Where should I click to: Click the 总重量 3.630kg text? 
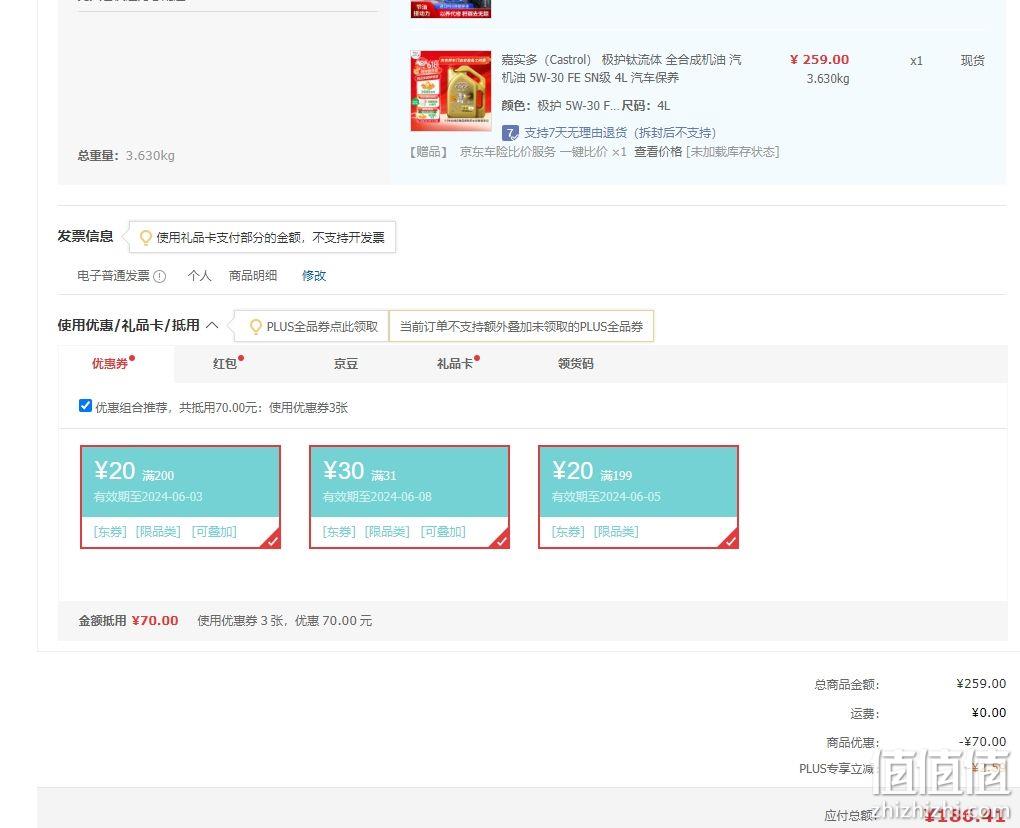click(x=126, y=155)
